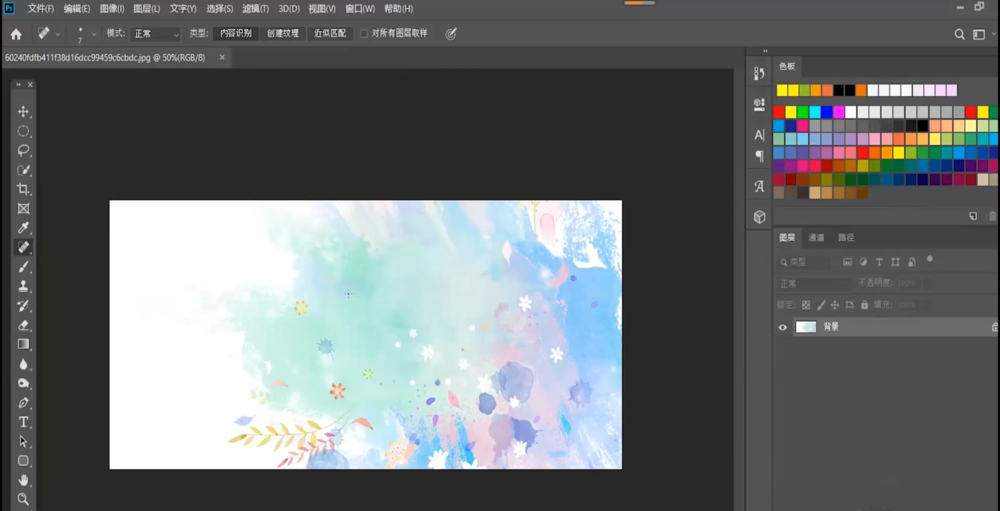The image size is (1000, 511).
Task: Select the Zoom tool
Action: pyautogui.click(x=24, y=499)
